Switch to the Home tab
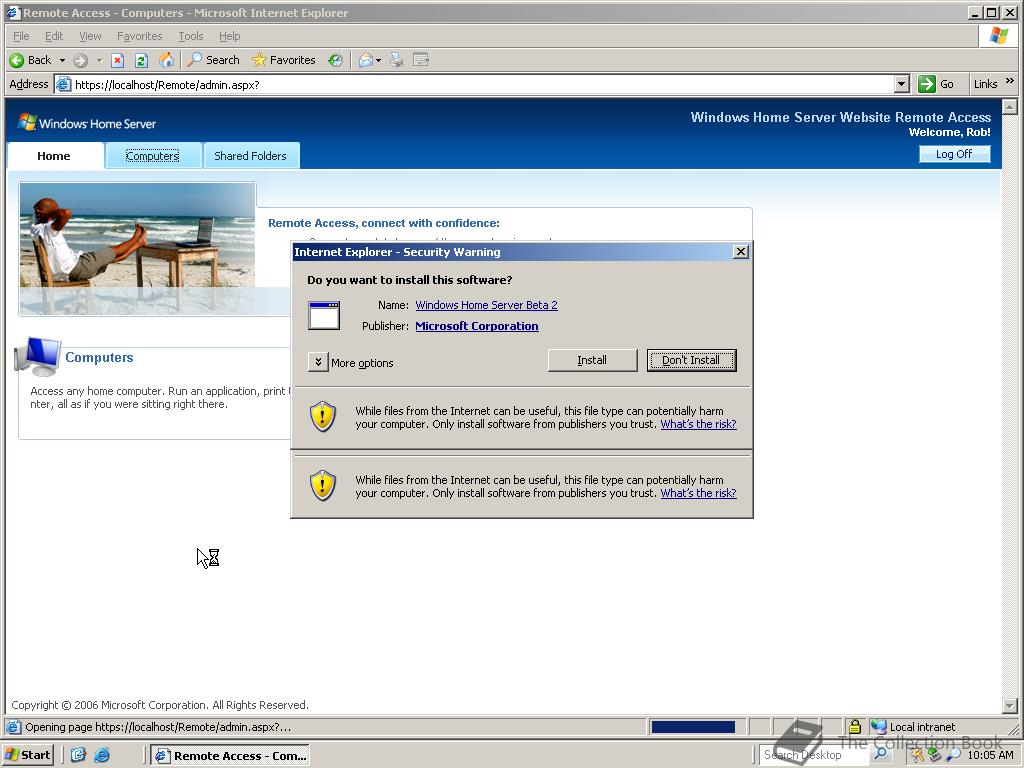1024x768 pixels. (54, 156)
